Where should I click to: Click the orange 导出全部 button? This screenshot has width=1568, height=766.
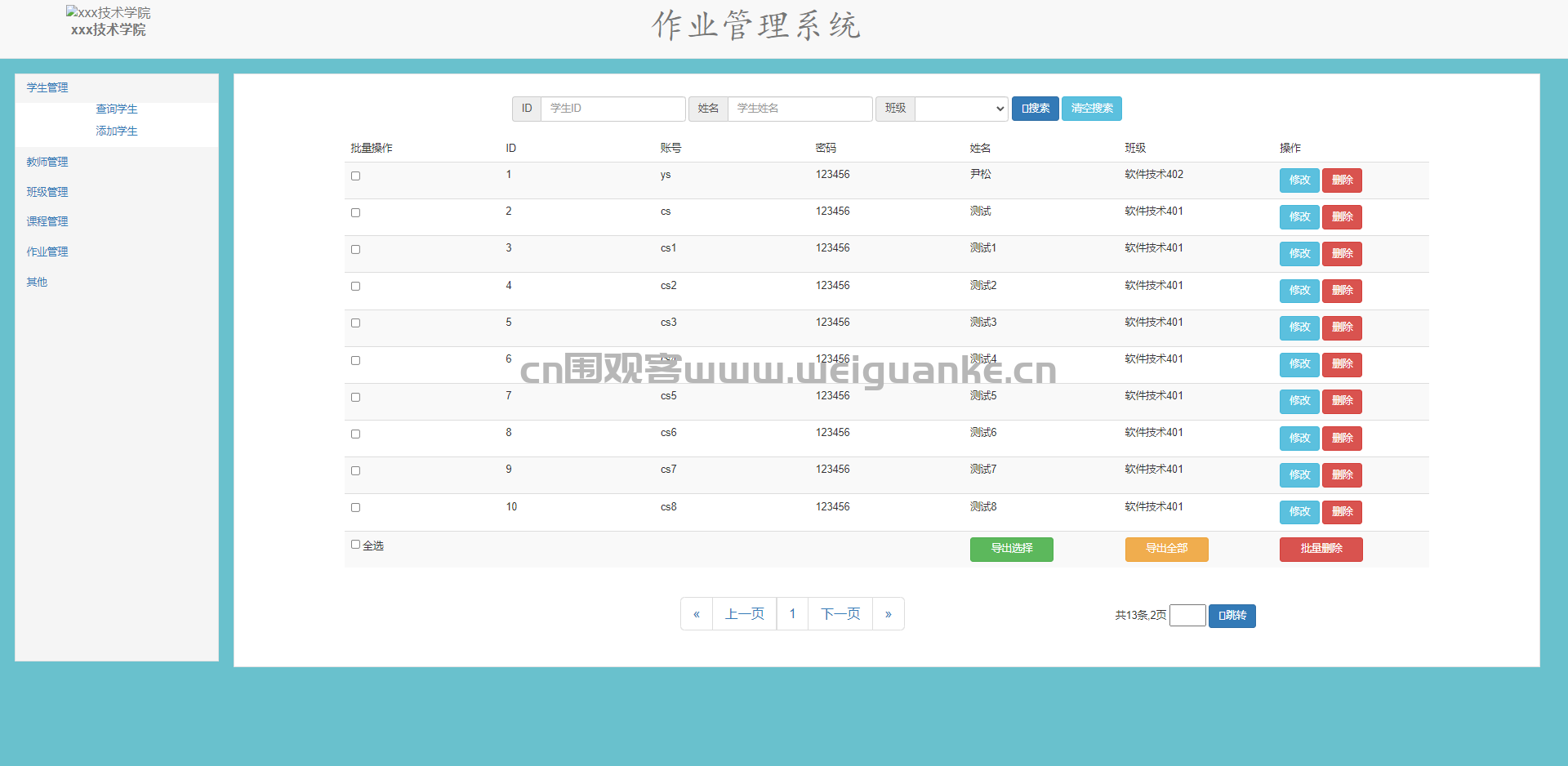point(1167,549)
